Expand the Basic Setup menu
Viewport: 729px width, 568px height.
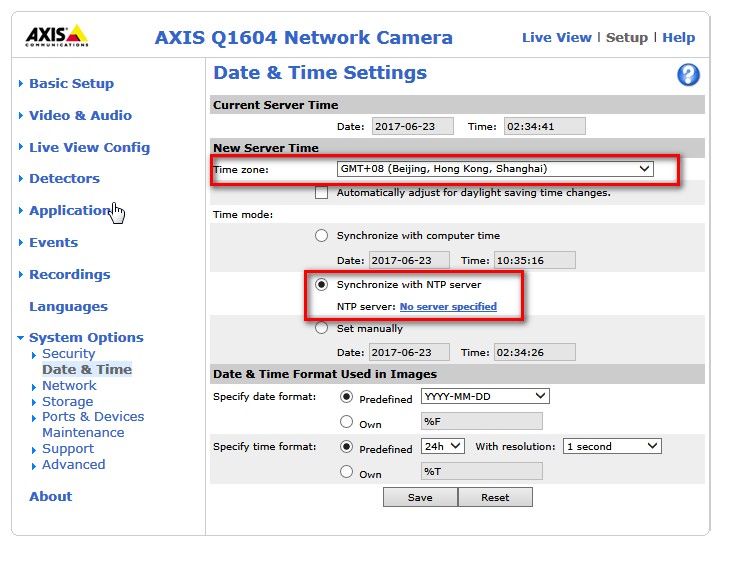[71, 84]
